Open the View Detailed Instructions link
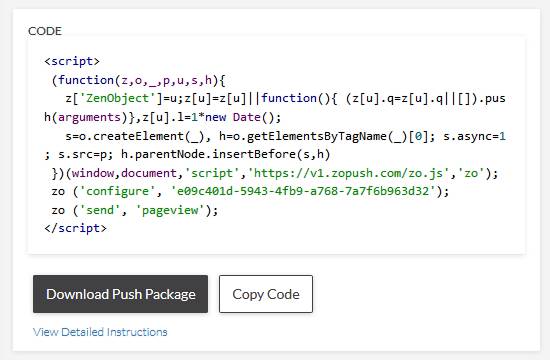Image resolution: width=550 pixels, height=360 pixels. click(100, 332)
